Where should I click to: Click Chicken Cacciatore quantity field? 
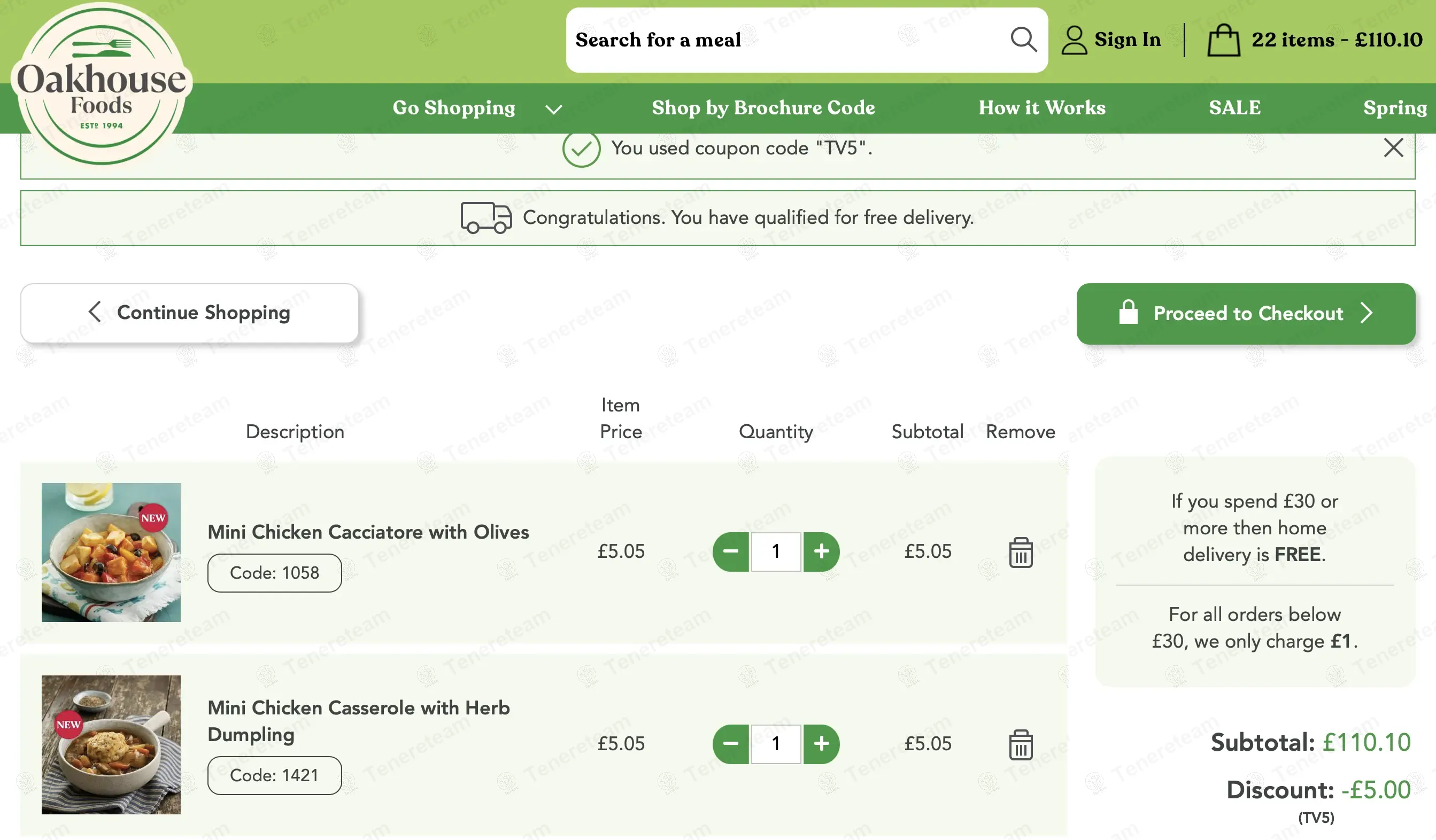pyautogui.click(x=776, y=551)
